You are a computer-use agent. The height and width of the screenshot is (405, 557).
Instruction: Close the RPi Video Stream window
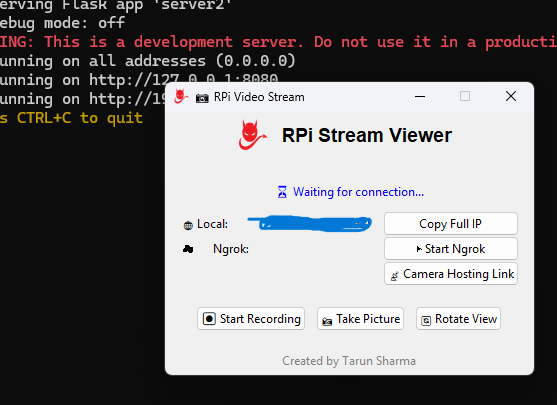point(511,96)
